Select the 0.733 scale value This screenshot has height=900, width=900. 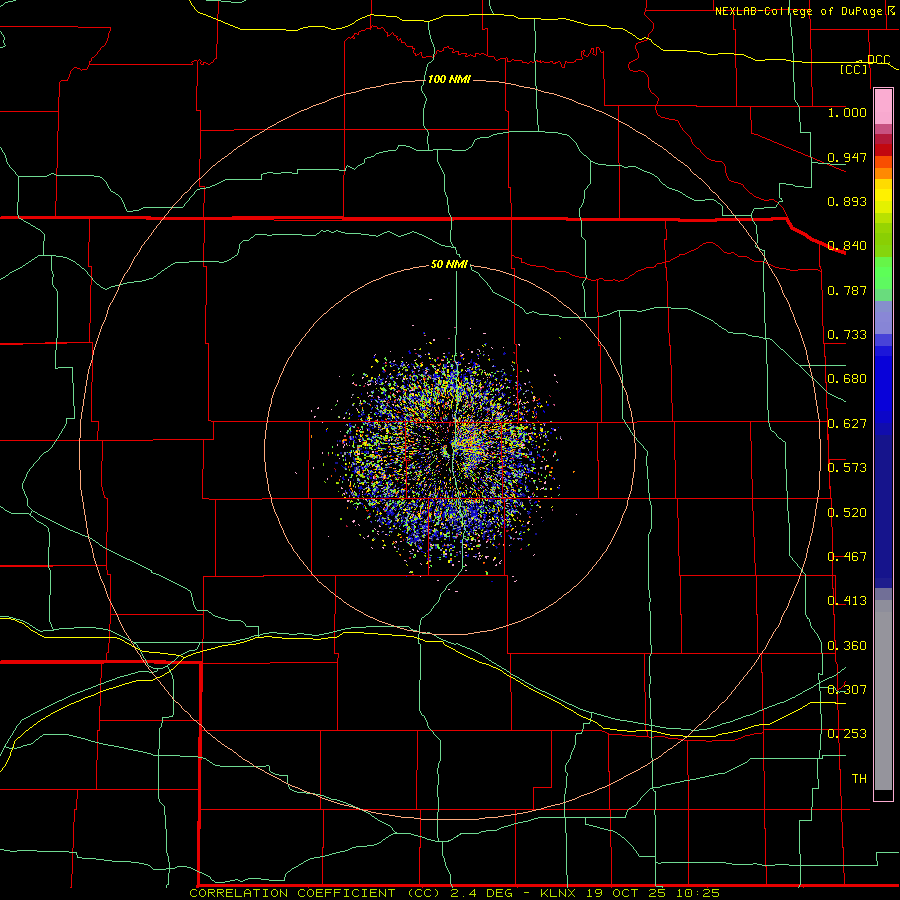pyautogui.click(x=847, y=335)
